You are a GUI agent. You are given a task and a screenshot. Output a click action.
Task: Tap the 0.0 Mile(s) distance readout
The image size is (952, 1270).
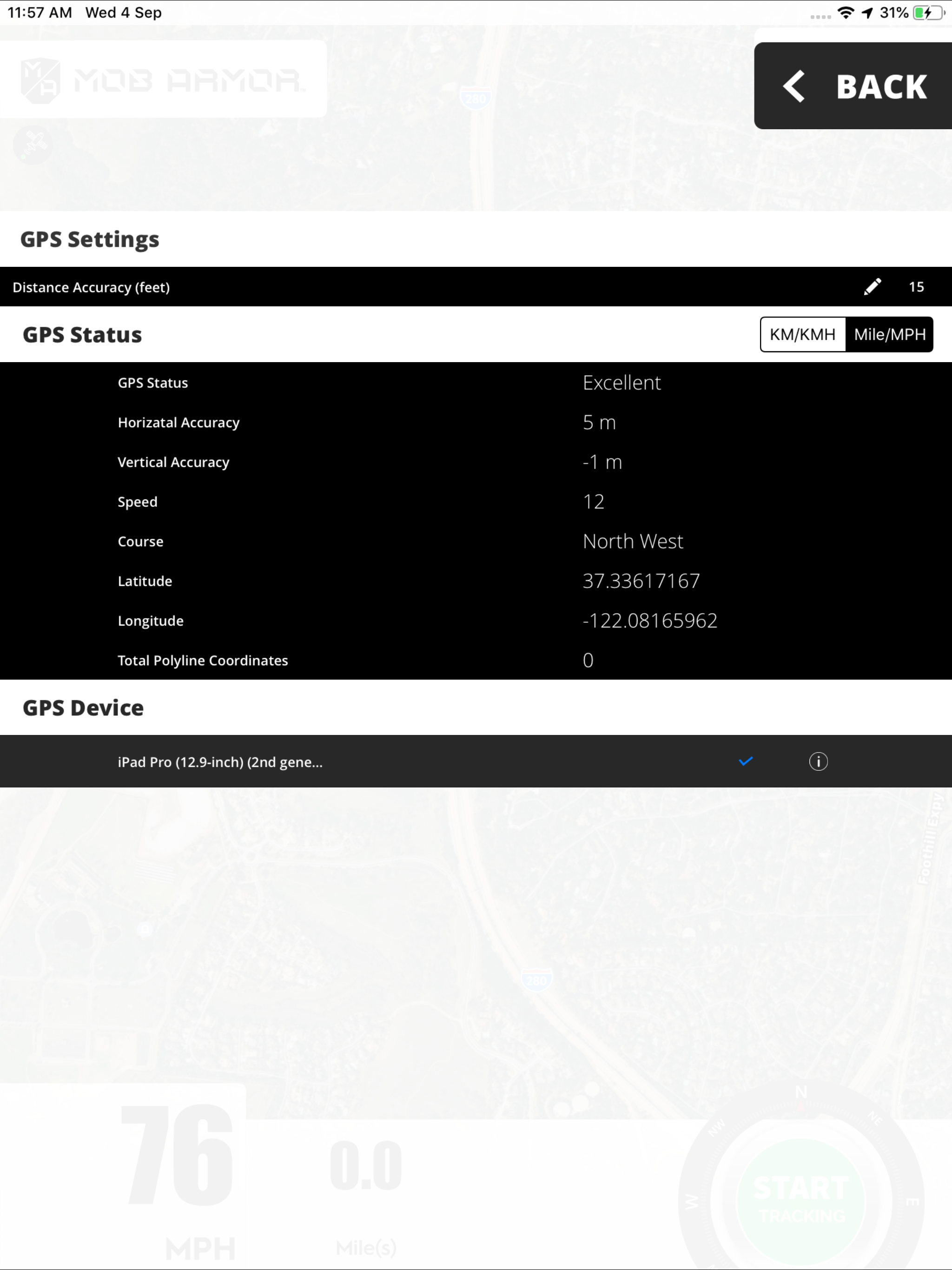(x=366, y=1165)
